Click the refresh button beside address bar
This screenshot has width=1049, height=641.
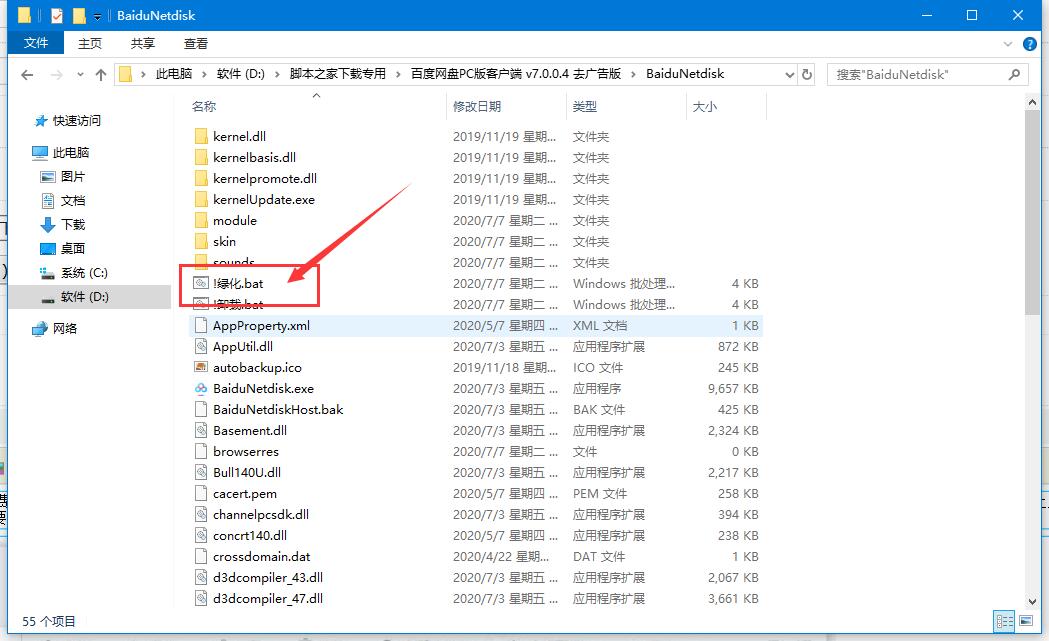coord(807,74)
